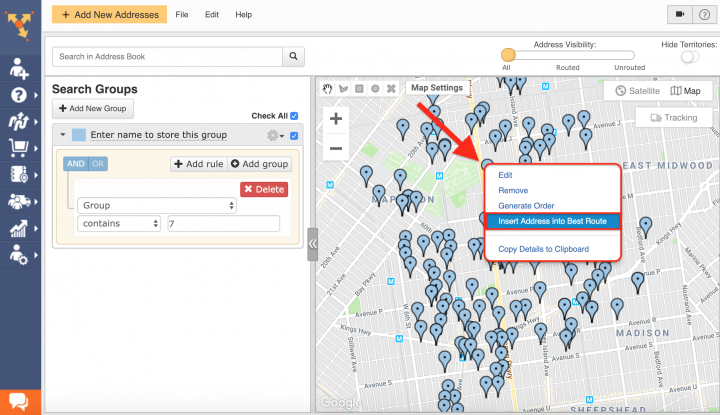The width and height of the screenshot is (720, 415).
Task: Open the user settings sidebar icon
Action: [x=19, y=255]
